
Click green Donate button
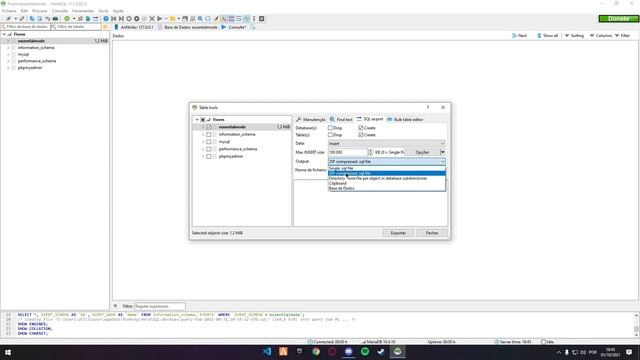[x=618, y=19]
